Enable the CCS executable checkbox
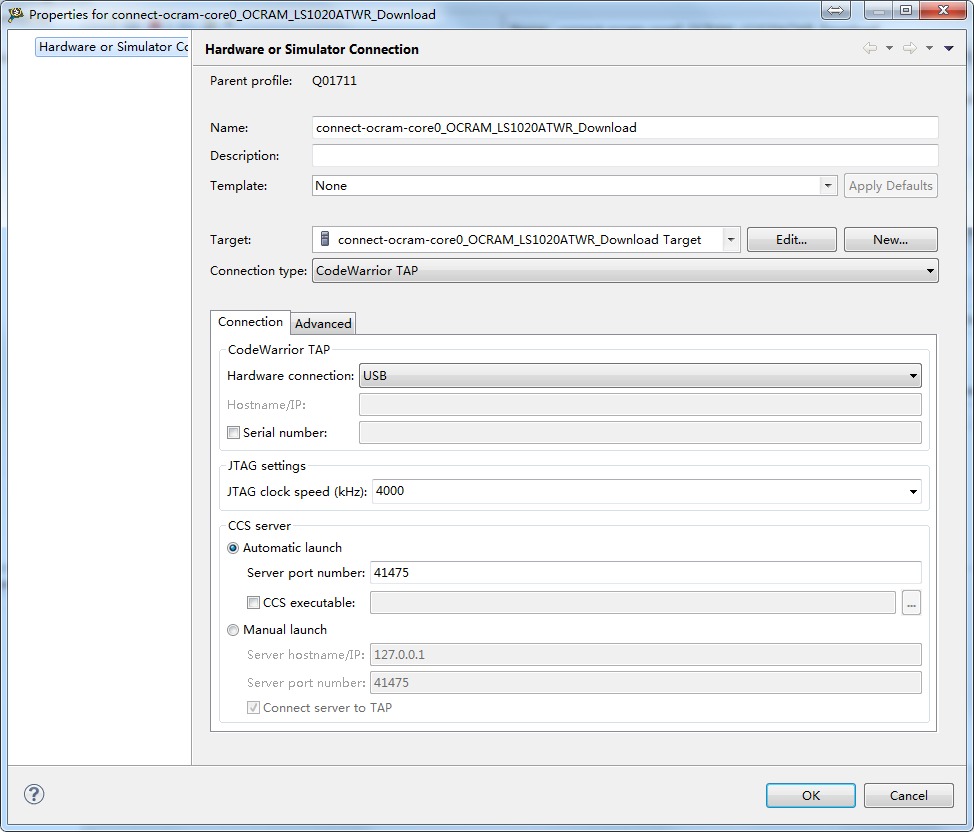Screen dimensions: 974x832 [x=253, y=602]
